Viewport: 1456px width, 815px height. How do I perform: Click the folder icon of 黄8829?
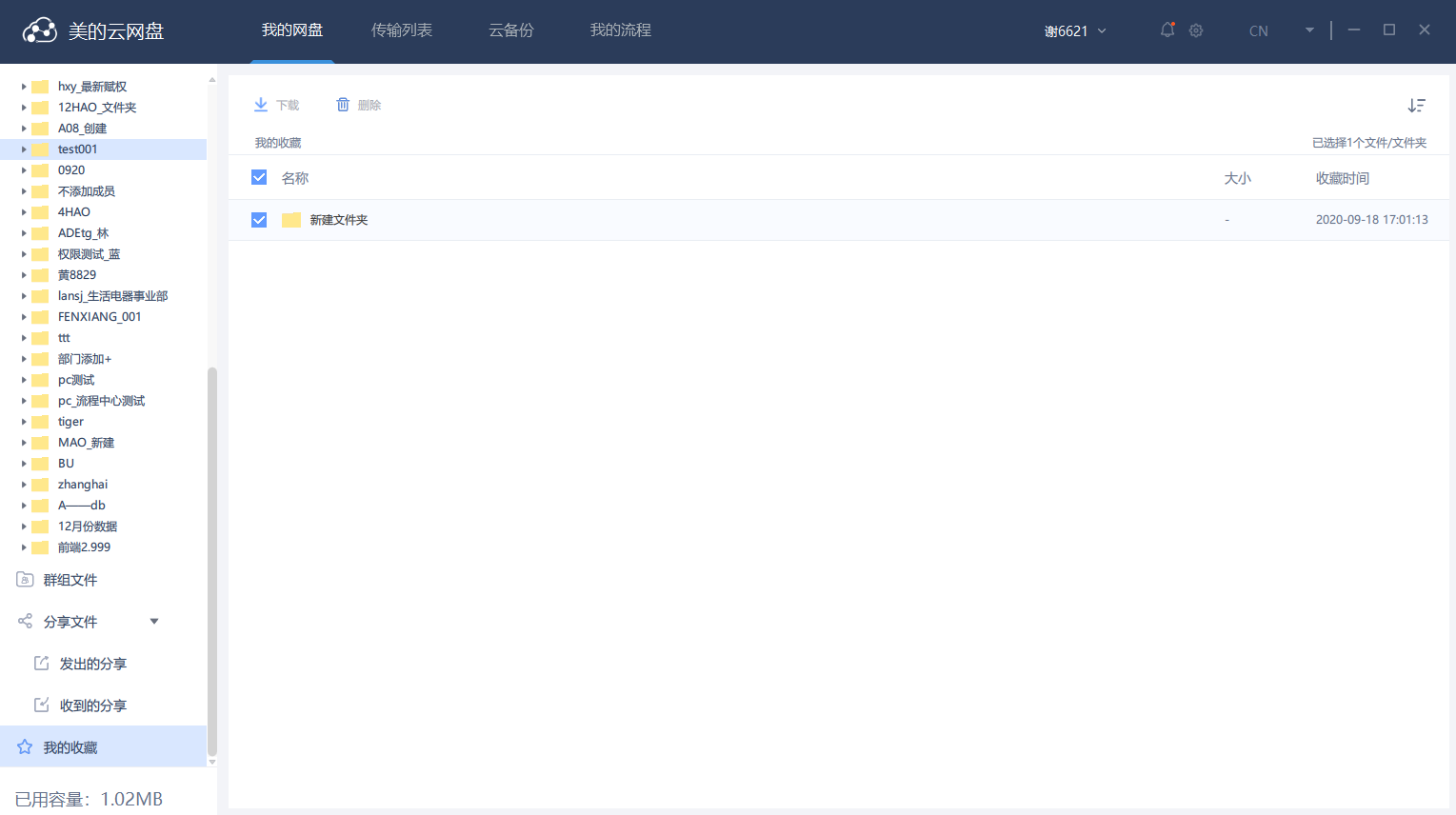tap(40, 275)
